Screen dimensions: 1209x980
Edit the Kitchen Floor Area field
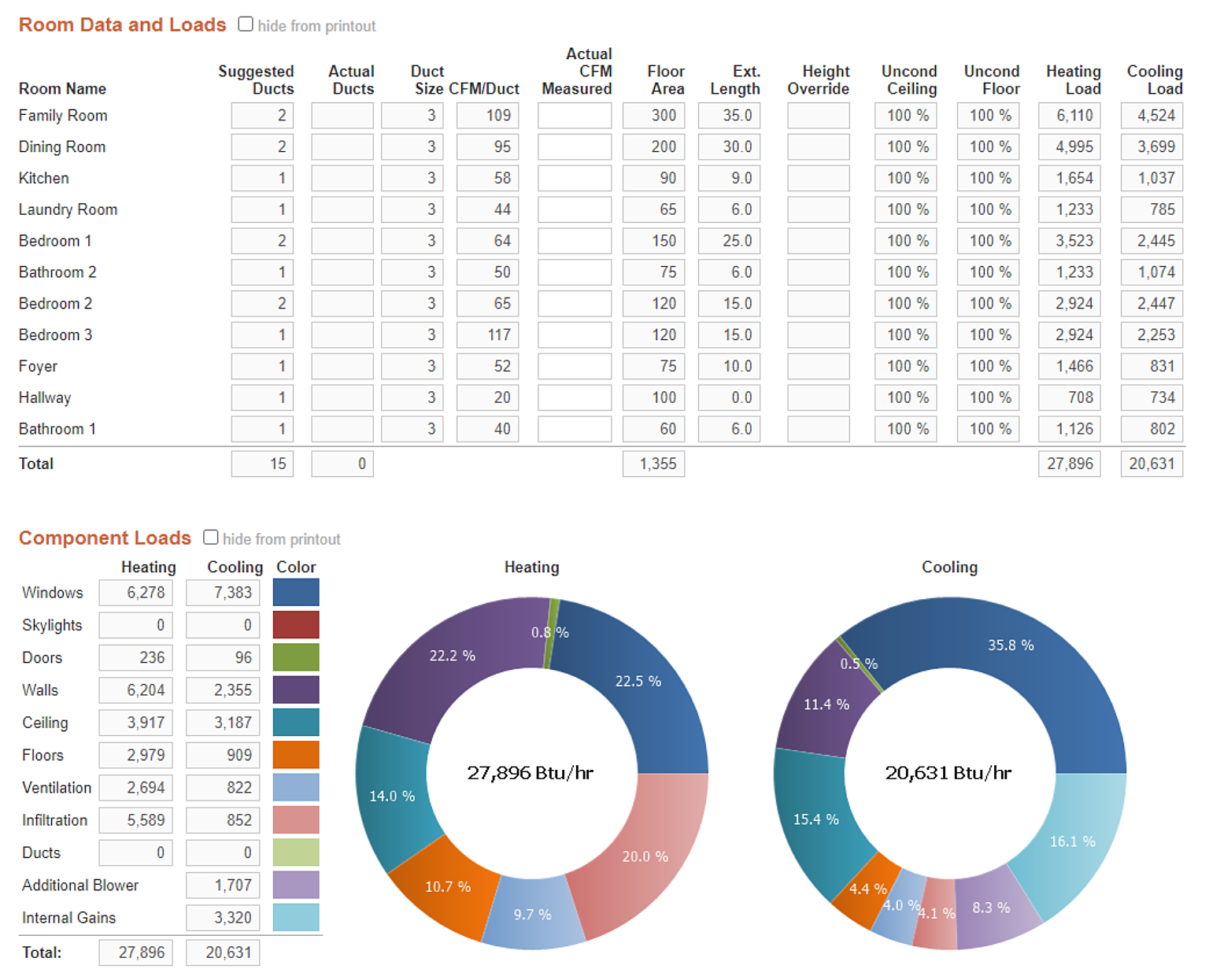tap(653, 179)
